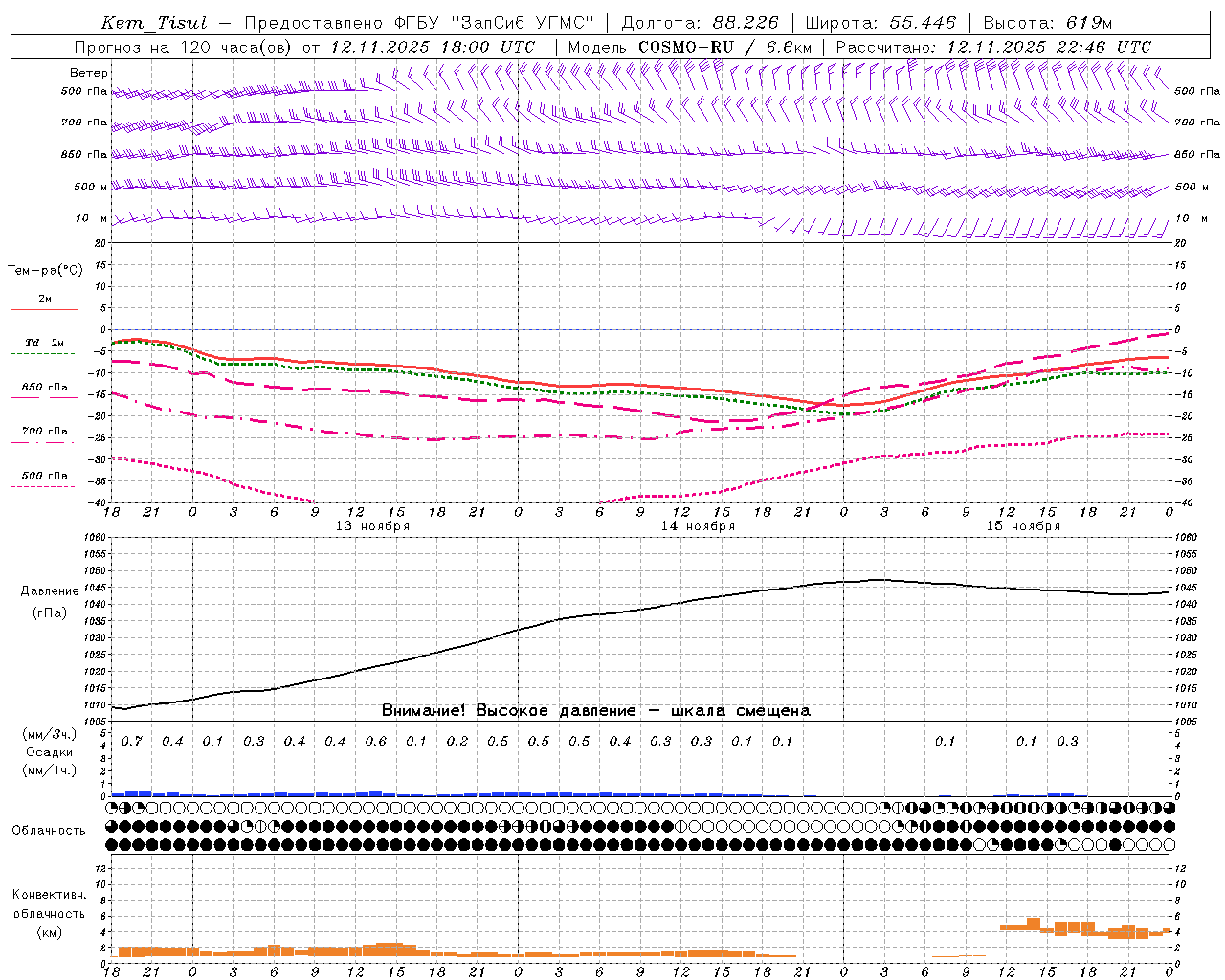Click the precipitation value 0.7

(x=131, y=742)
